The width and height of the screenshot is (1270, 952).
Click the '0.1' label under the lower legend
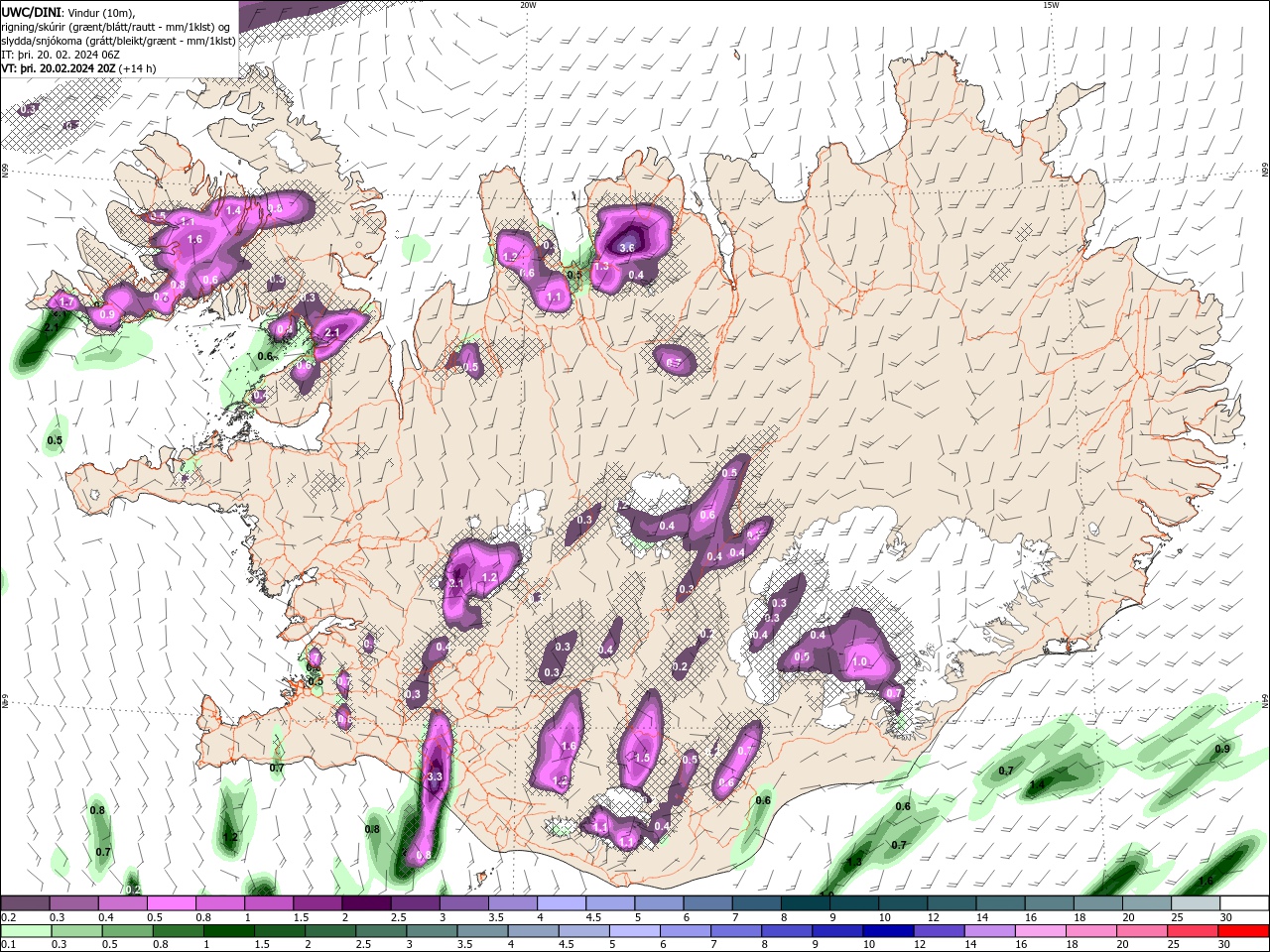click(8, 945)
